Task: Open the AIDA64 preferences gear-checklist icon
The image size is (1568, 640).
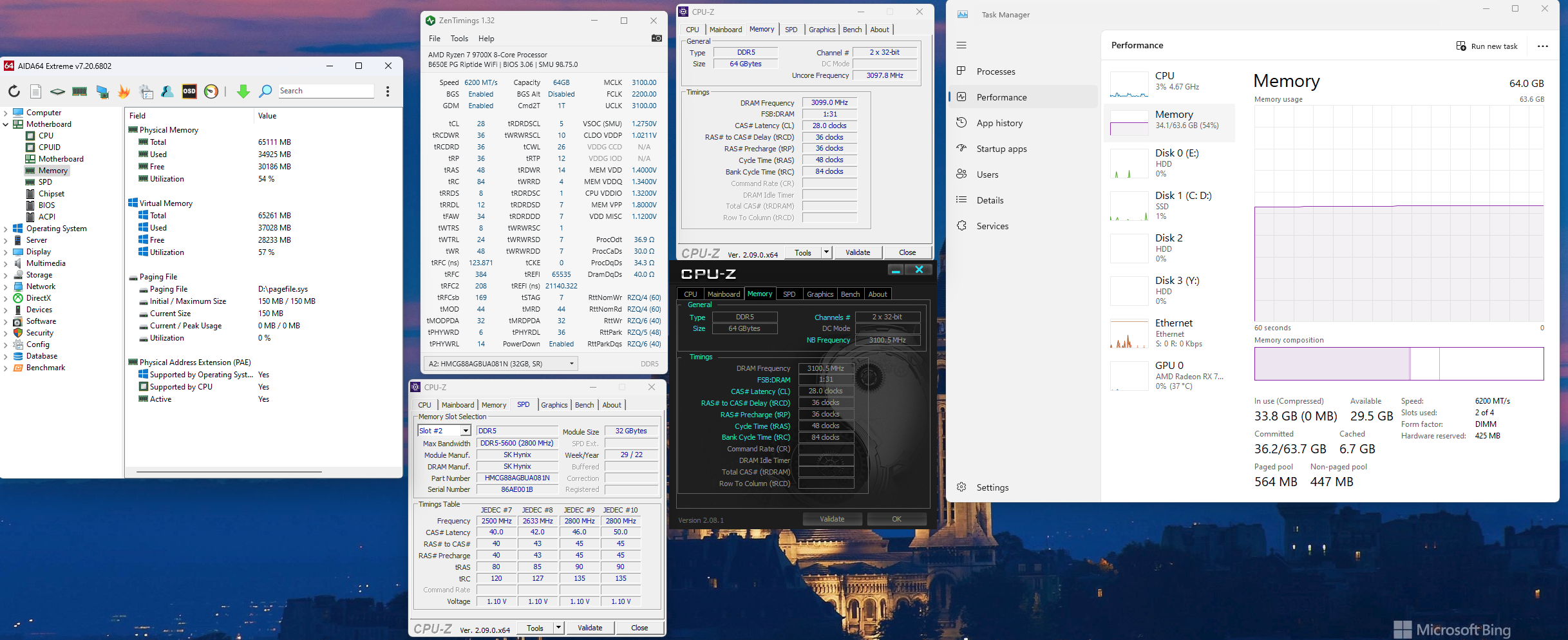Action: 146,91
